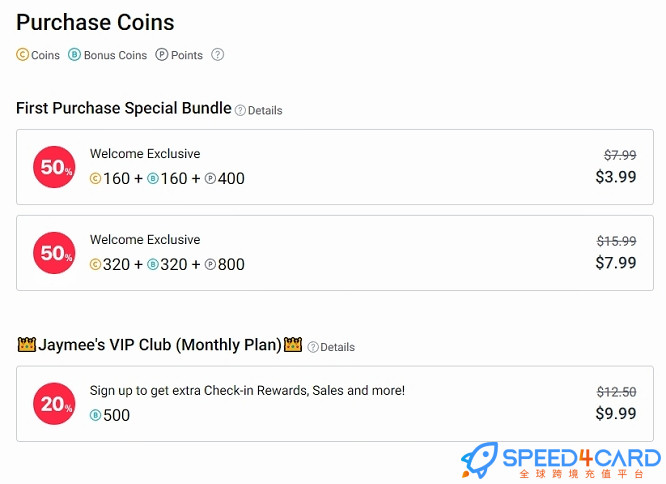
Task: Click the $7.99 discounted price
Action: pyautogui.click(x=616, y=263)
